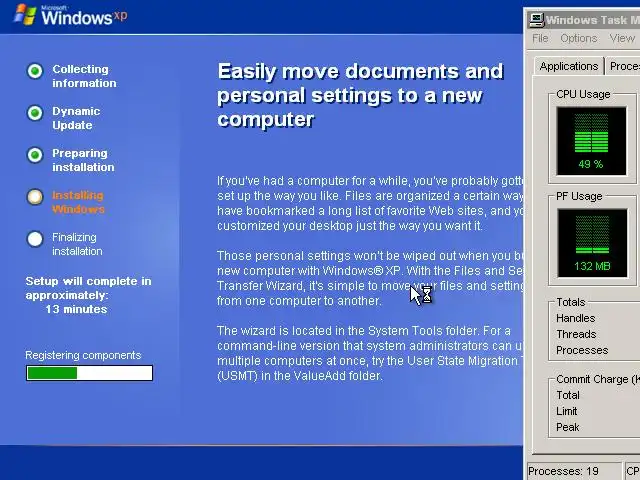Click the "Registering components" status text
The image size is (640, 480).
pyautogui.click(x=83, y=356)
